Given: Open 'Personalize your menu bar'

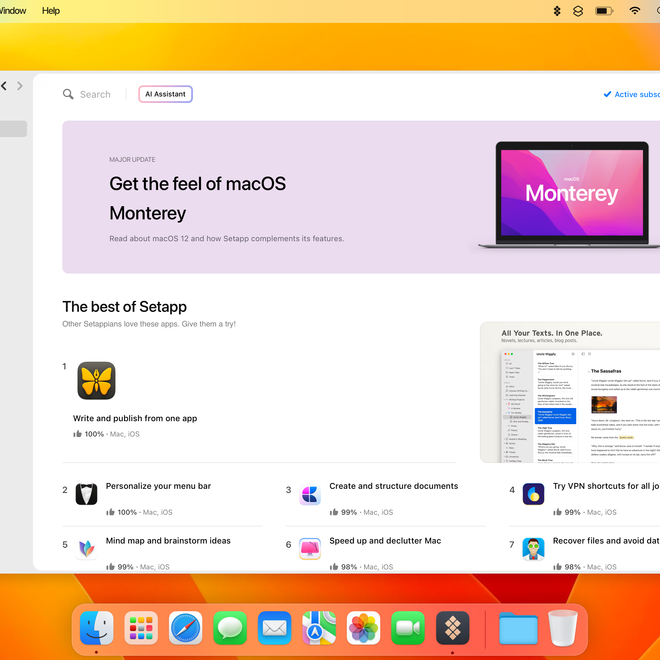Looking at the screenshot, I should point(158,486).
